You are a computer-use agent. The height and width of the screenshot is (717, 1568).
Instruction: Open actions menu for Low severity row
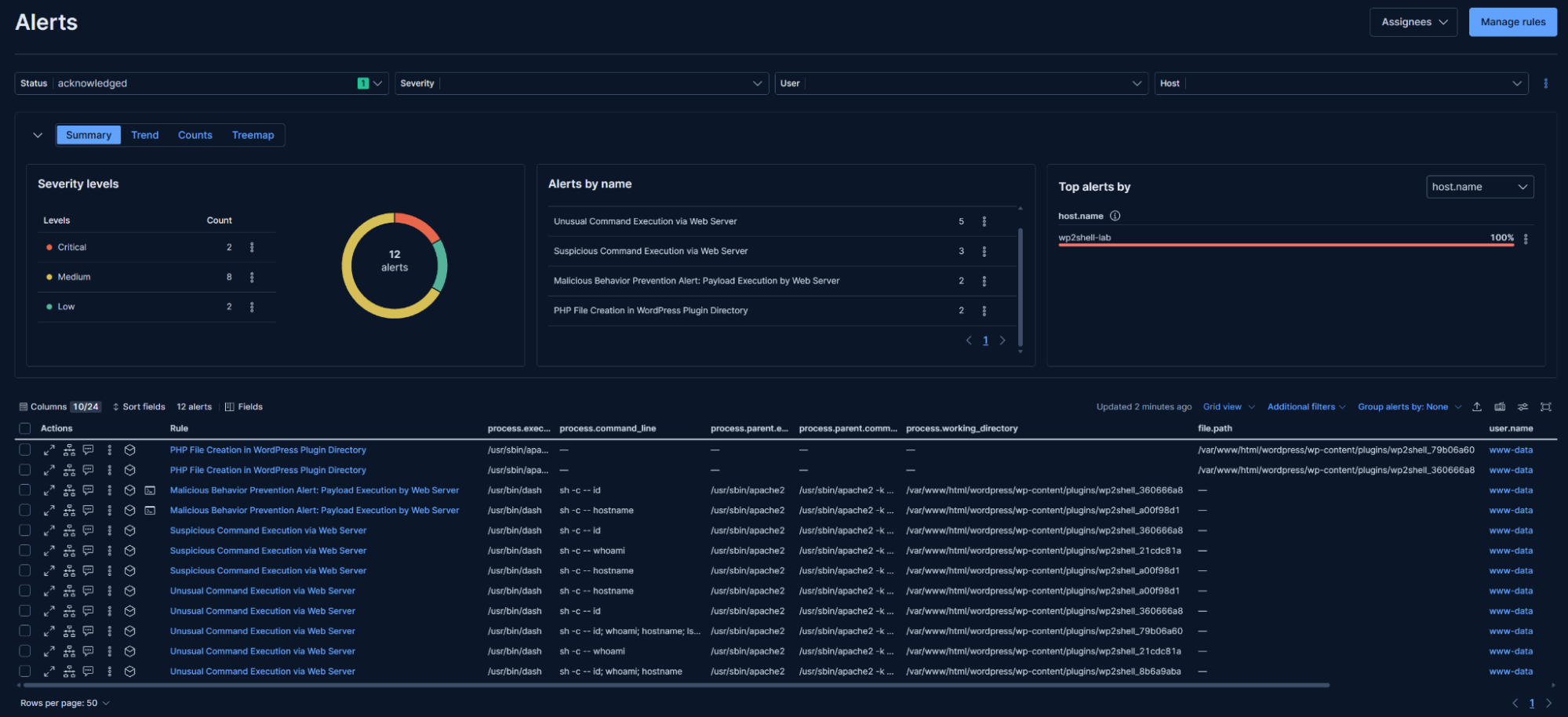click(252, 307)
